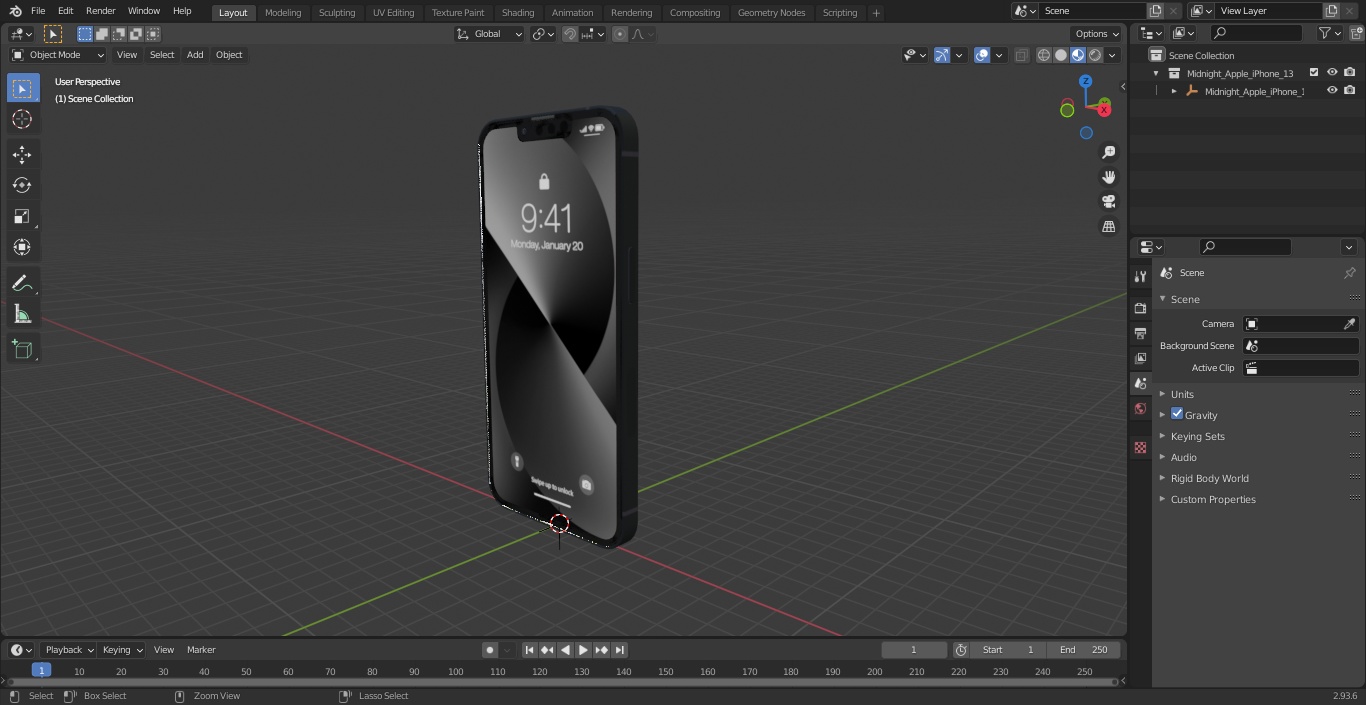Click the End frame 250 field

coord(1083,650)
